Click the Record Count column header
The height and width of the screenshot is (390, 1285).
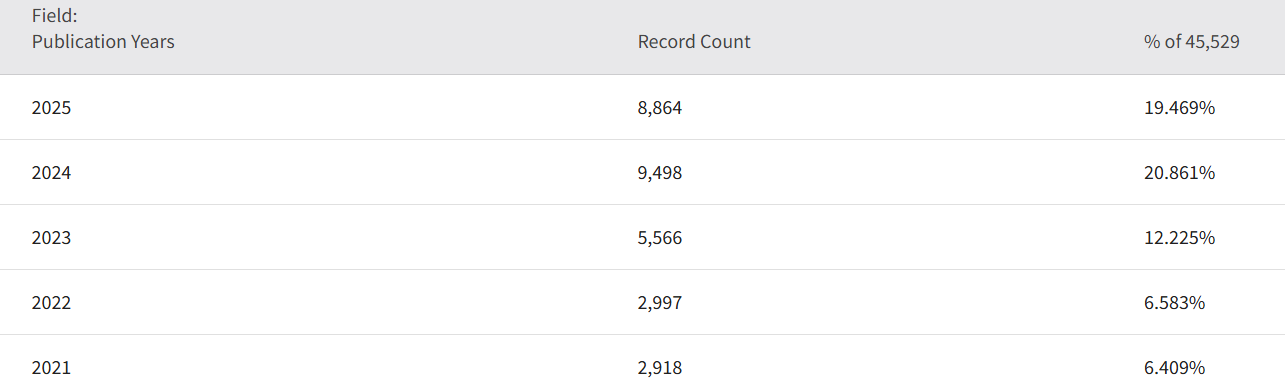(x=694, y=42)
